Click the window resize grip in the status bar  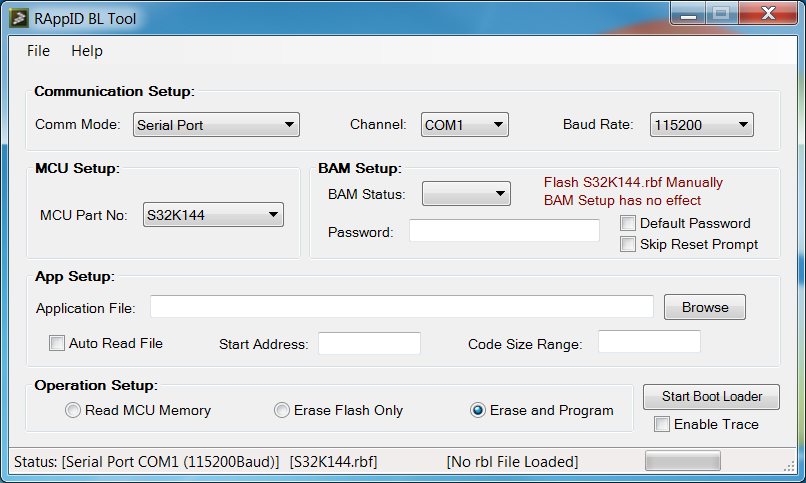pyautogui.click(x=789, y=466)
